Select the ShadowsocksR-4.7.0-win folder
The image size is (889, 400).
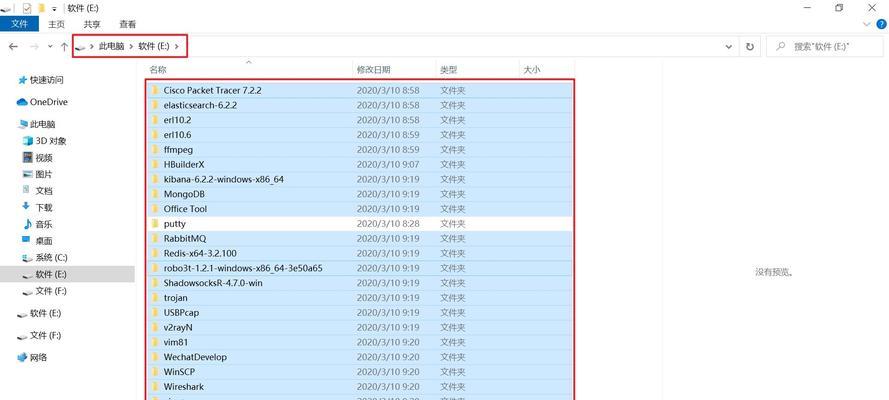tap(361, 283)
